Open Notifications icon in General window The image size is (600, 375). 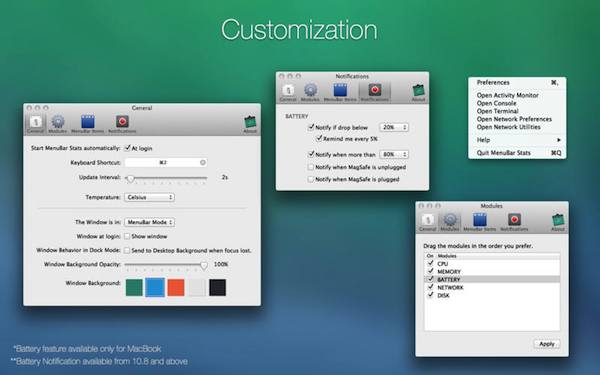pos(122,122)
